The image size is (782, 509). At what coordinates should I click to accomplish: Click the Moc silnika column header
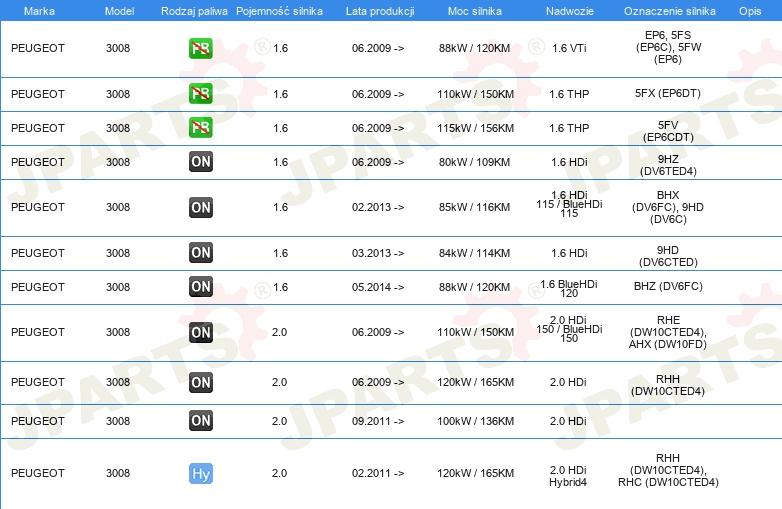475,11
